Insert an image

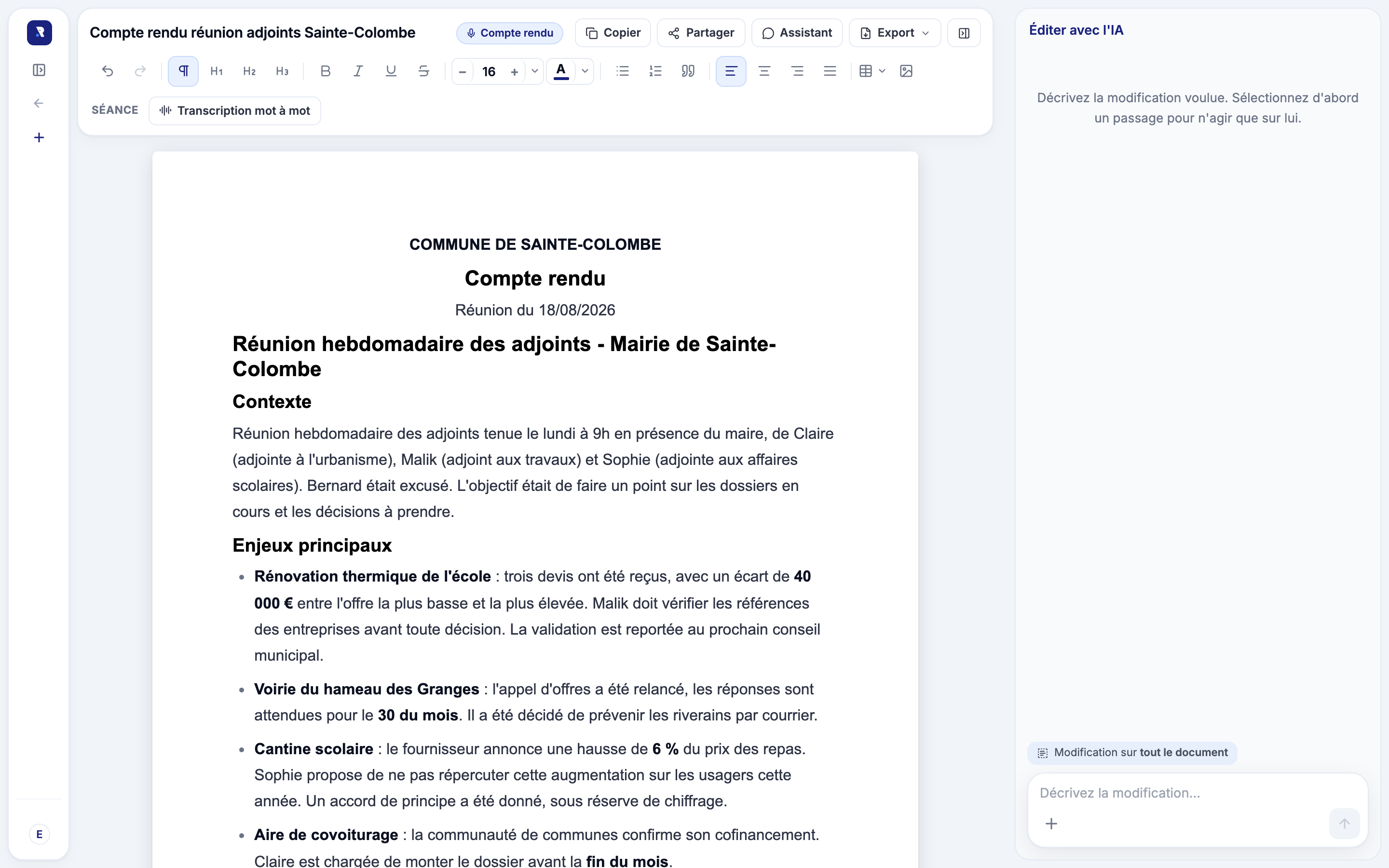click(906, 71)
